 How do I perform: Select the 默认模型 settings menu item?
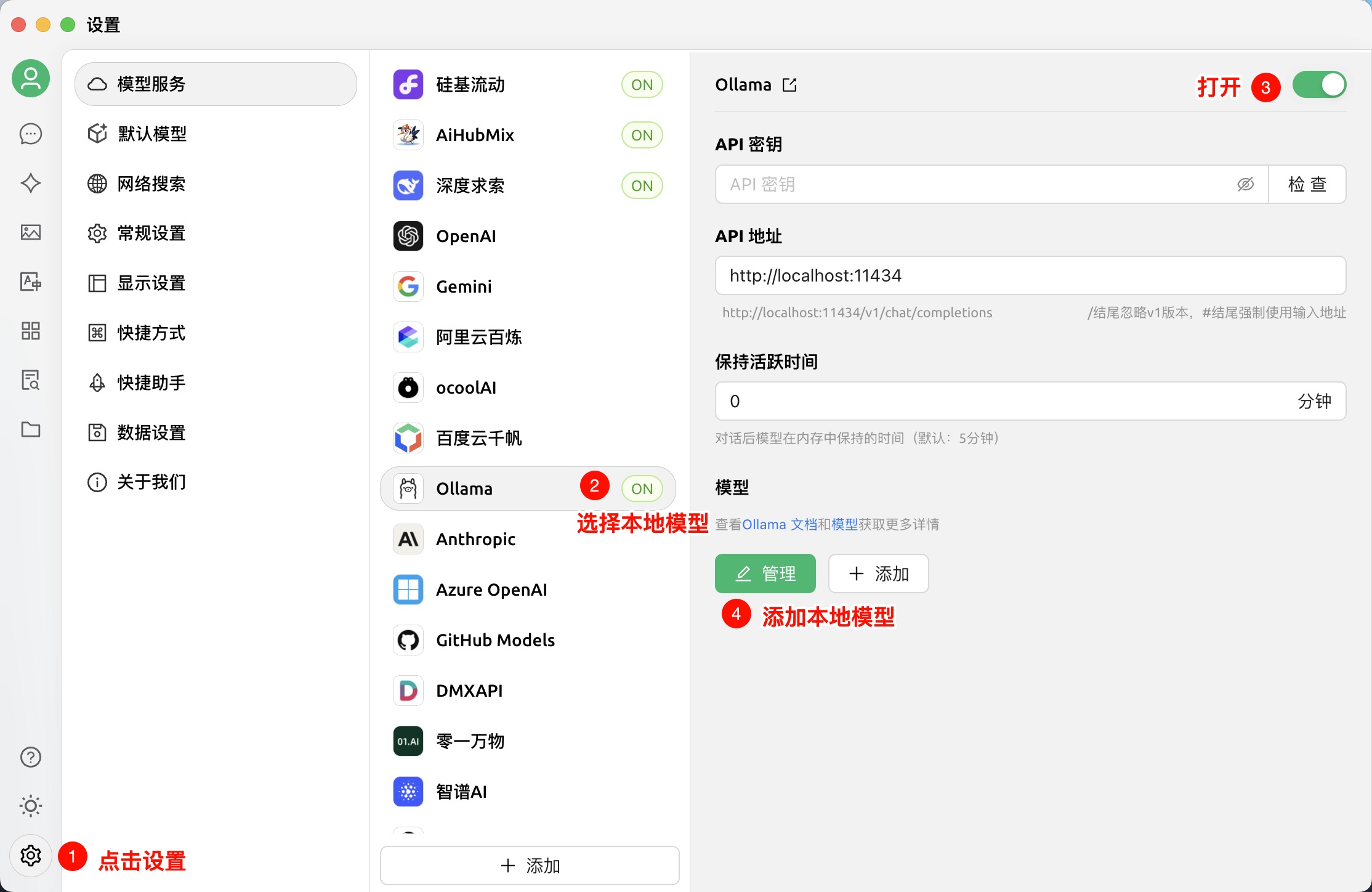point(151,134)
